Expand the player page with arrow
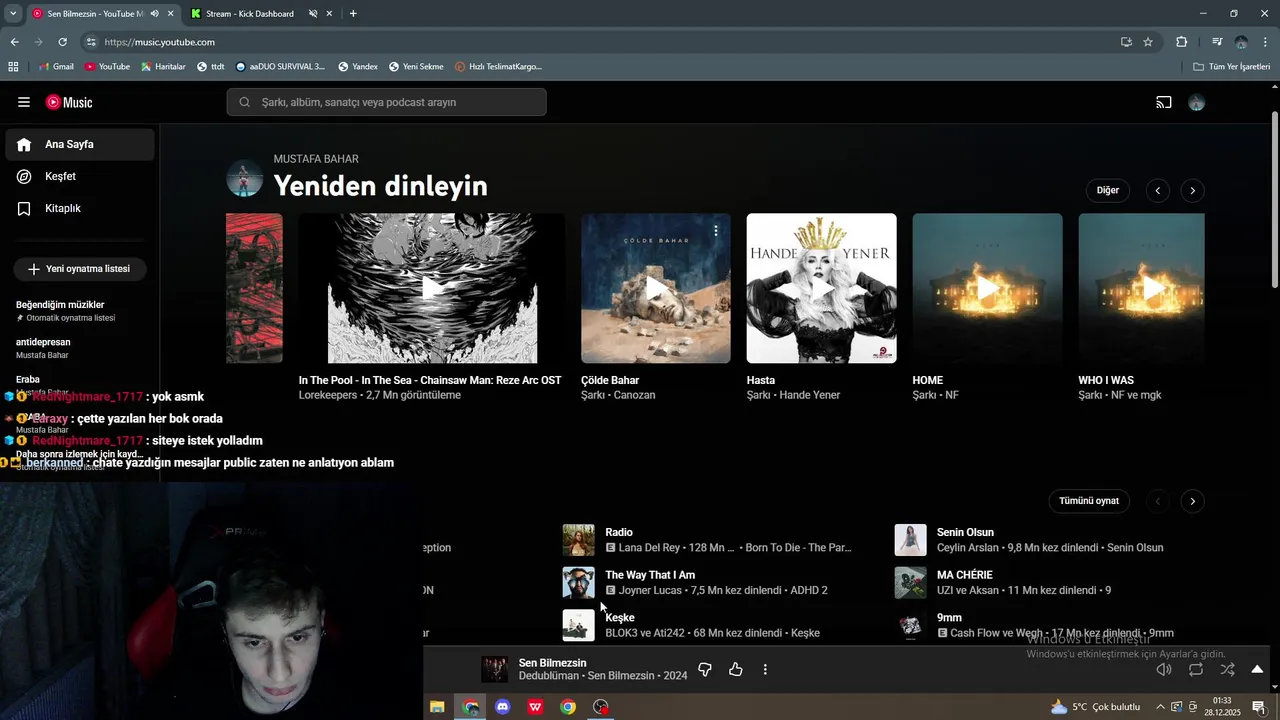The height and width of the screenshot is (720, 1280). [1257, 670]
